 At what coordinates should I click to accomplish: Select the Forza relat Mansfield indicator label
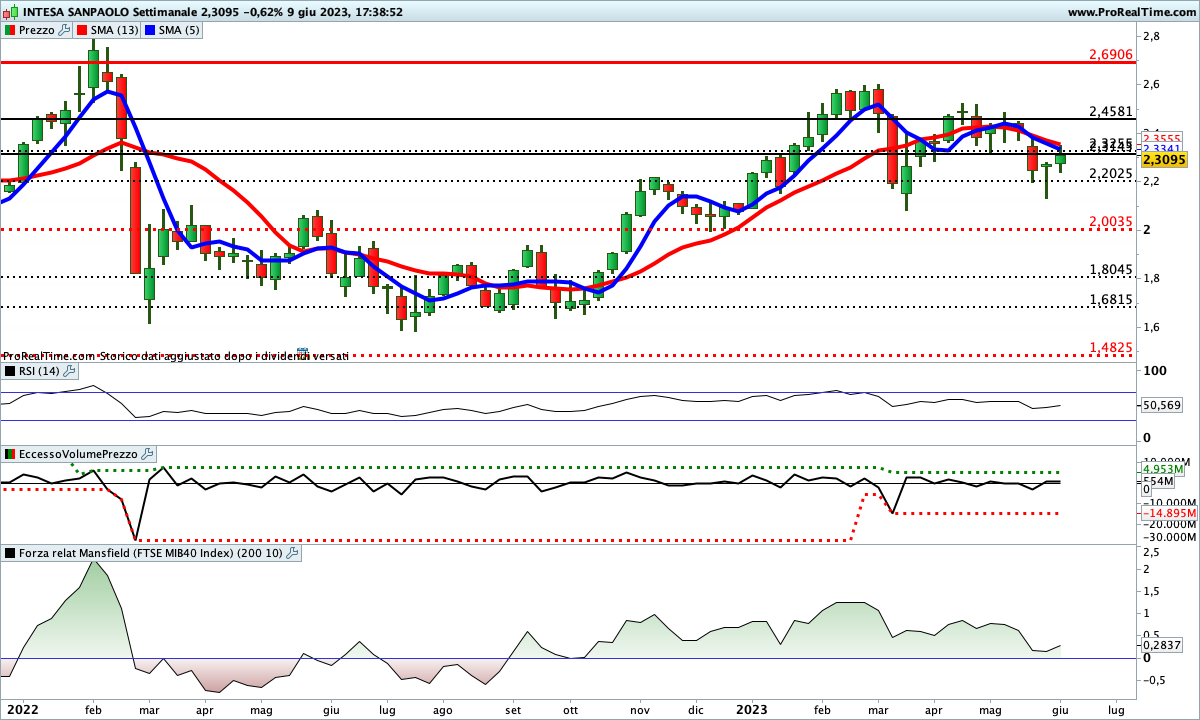[151, 552]
